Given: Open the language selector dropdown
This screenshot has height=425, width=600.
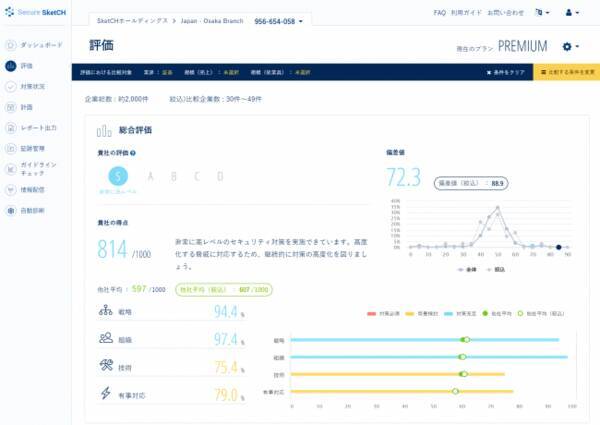Looking at the screenshot, I should point(543,14).
